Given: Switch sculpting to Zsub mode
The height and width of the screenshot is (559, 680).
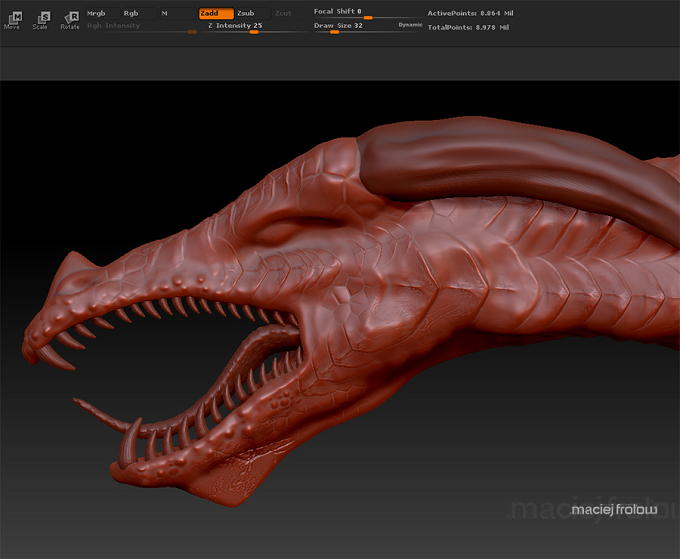Looking at the screenshot, I should 253,13.
